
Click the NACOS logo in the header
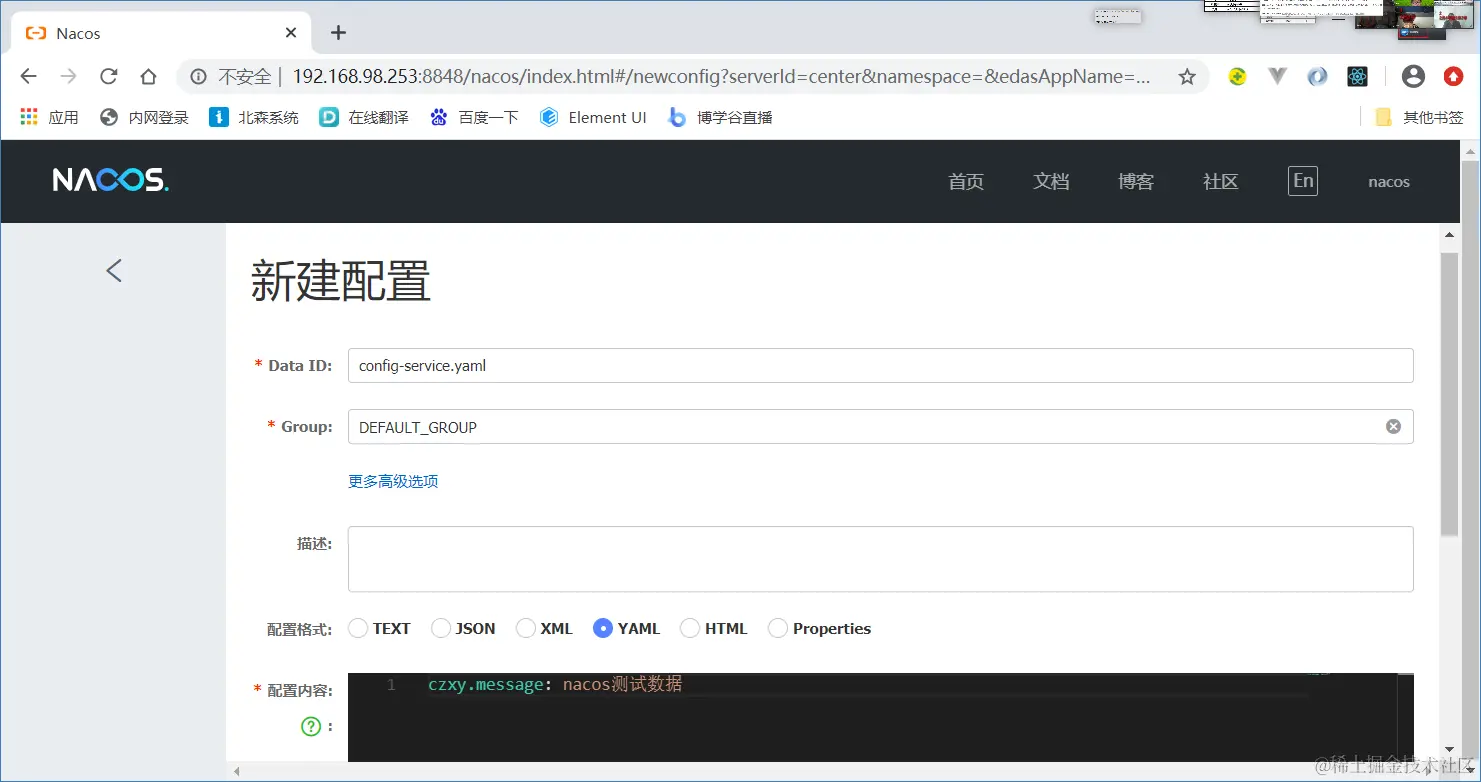click(x=109, y=180)
